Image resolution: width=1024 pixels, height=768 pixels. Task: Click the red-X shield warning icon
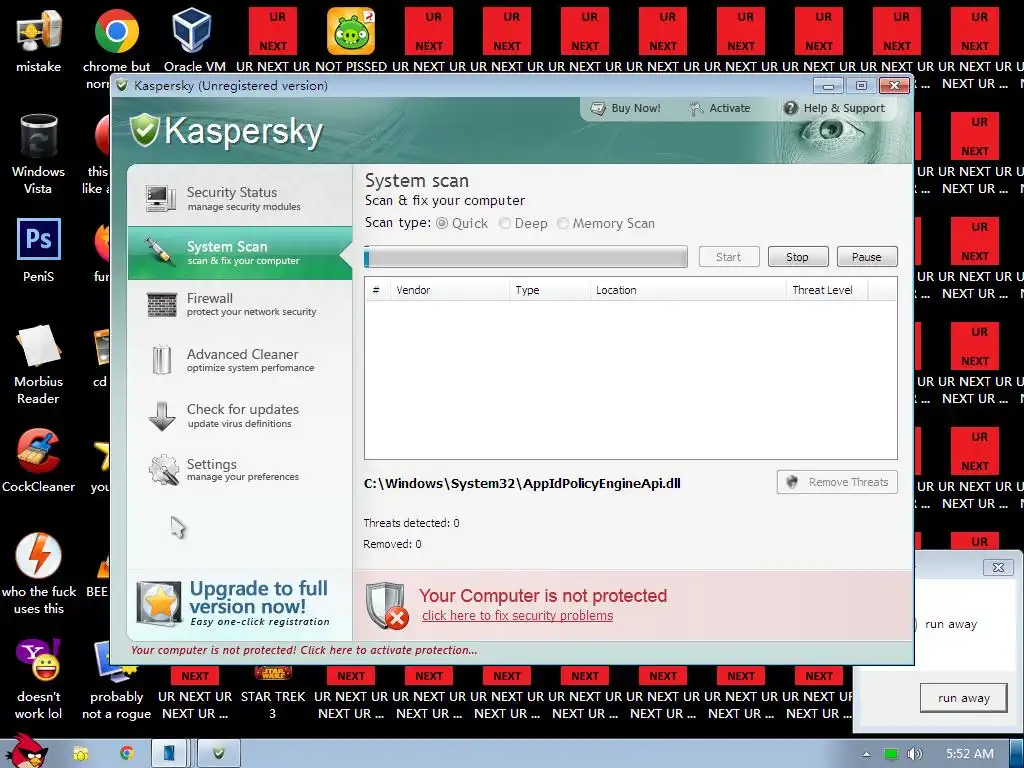387,605
